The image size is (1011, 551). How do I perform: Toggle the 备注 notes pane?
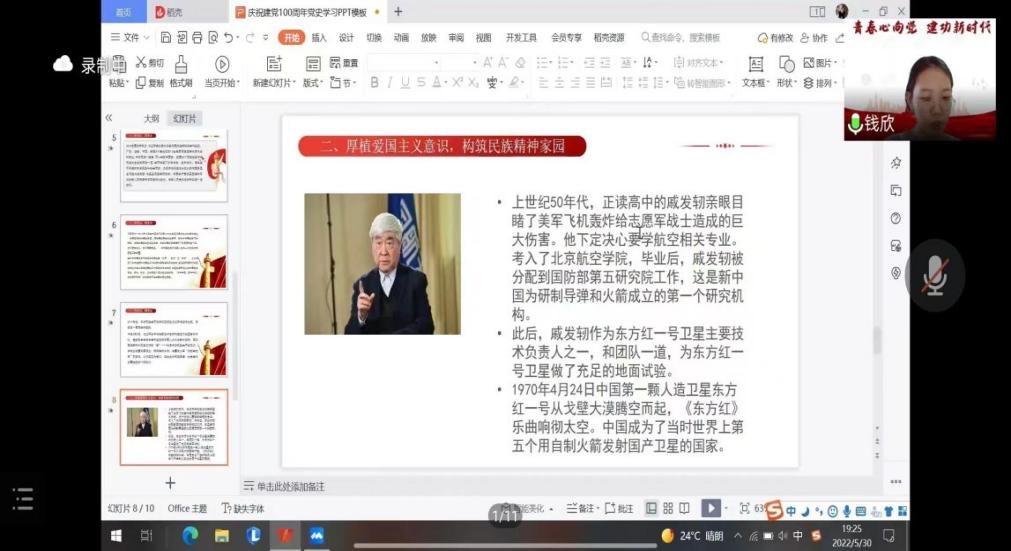580,509
